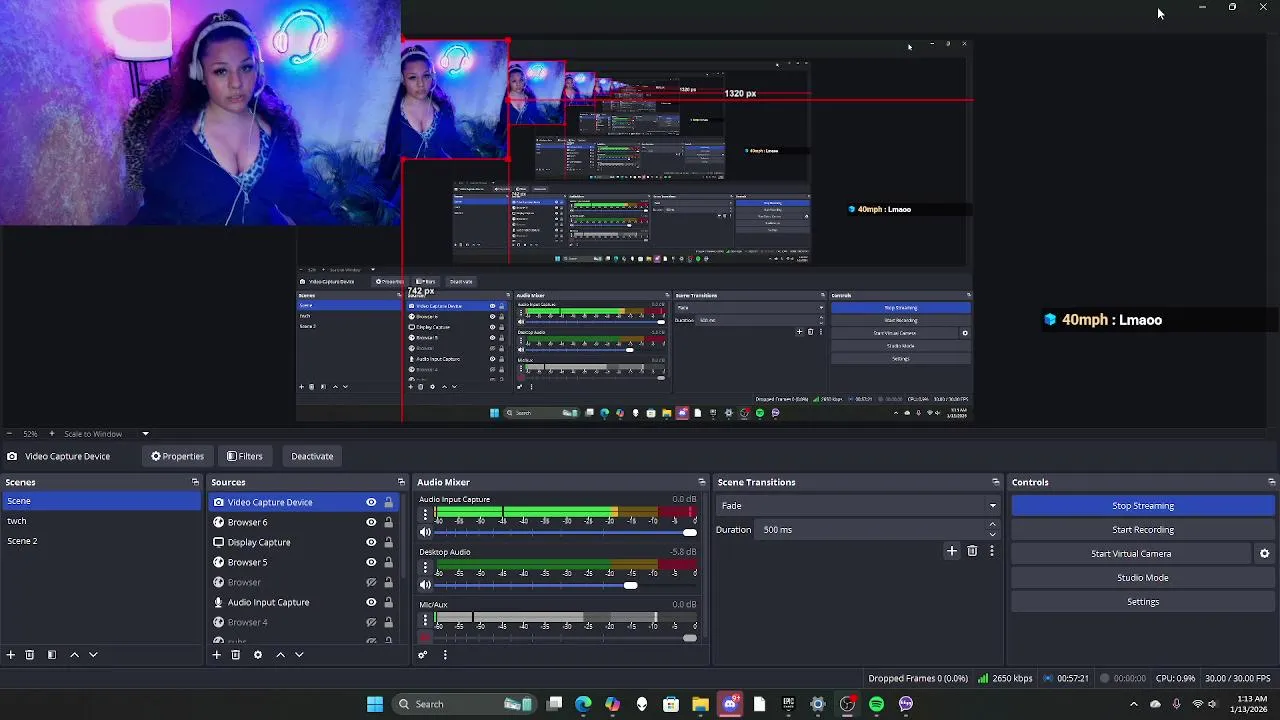
Task: Open Audio Input Capture mixer options dots
Action: coord(425,515)
